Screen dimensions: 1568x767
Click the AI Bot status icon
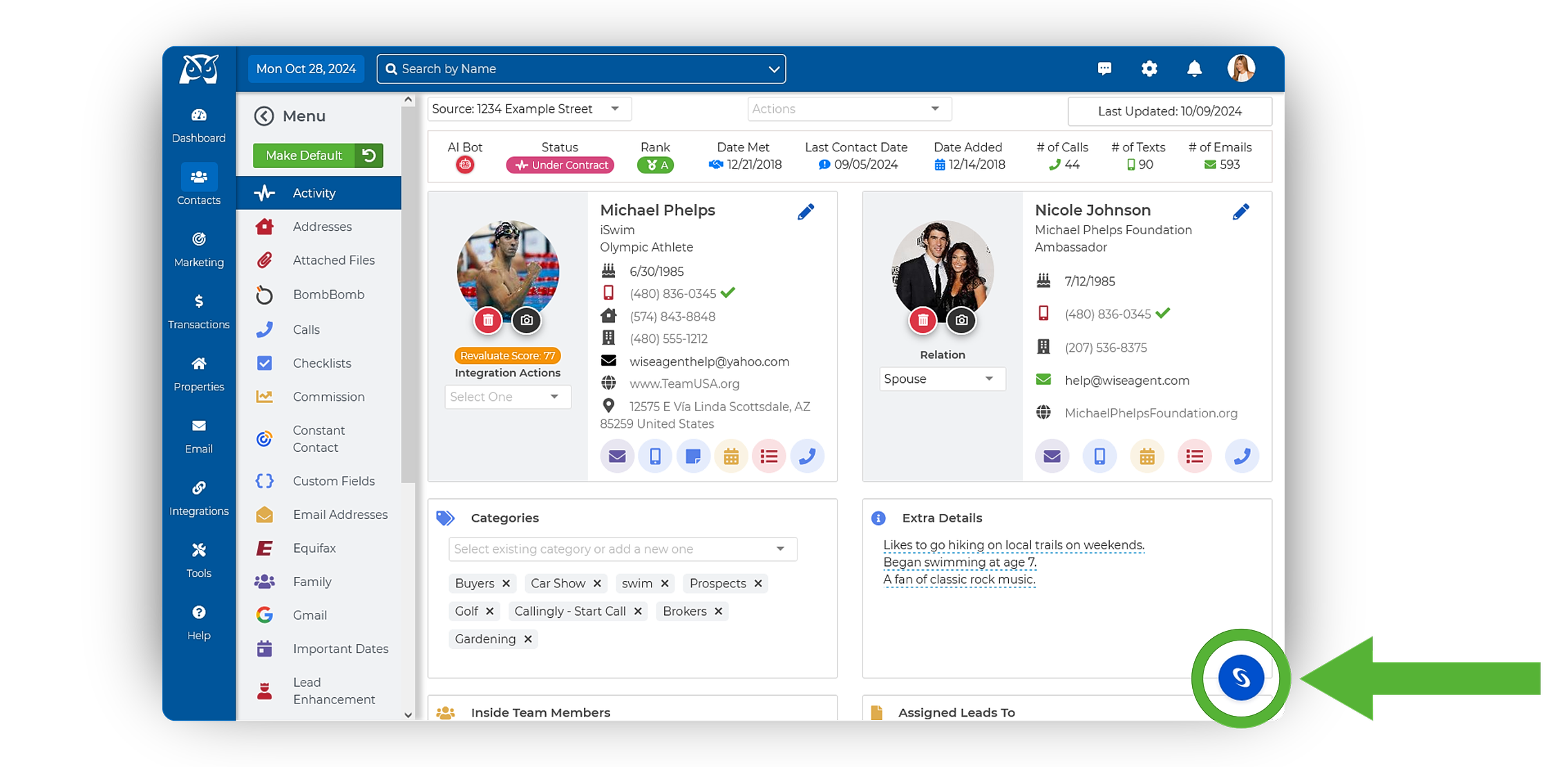465,165
